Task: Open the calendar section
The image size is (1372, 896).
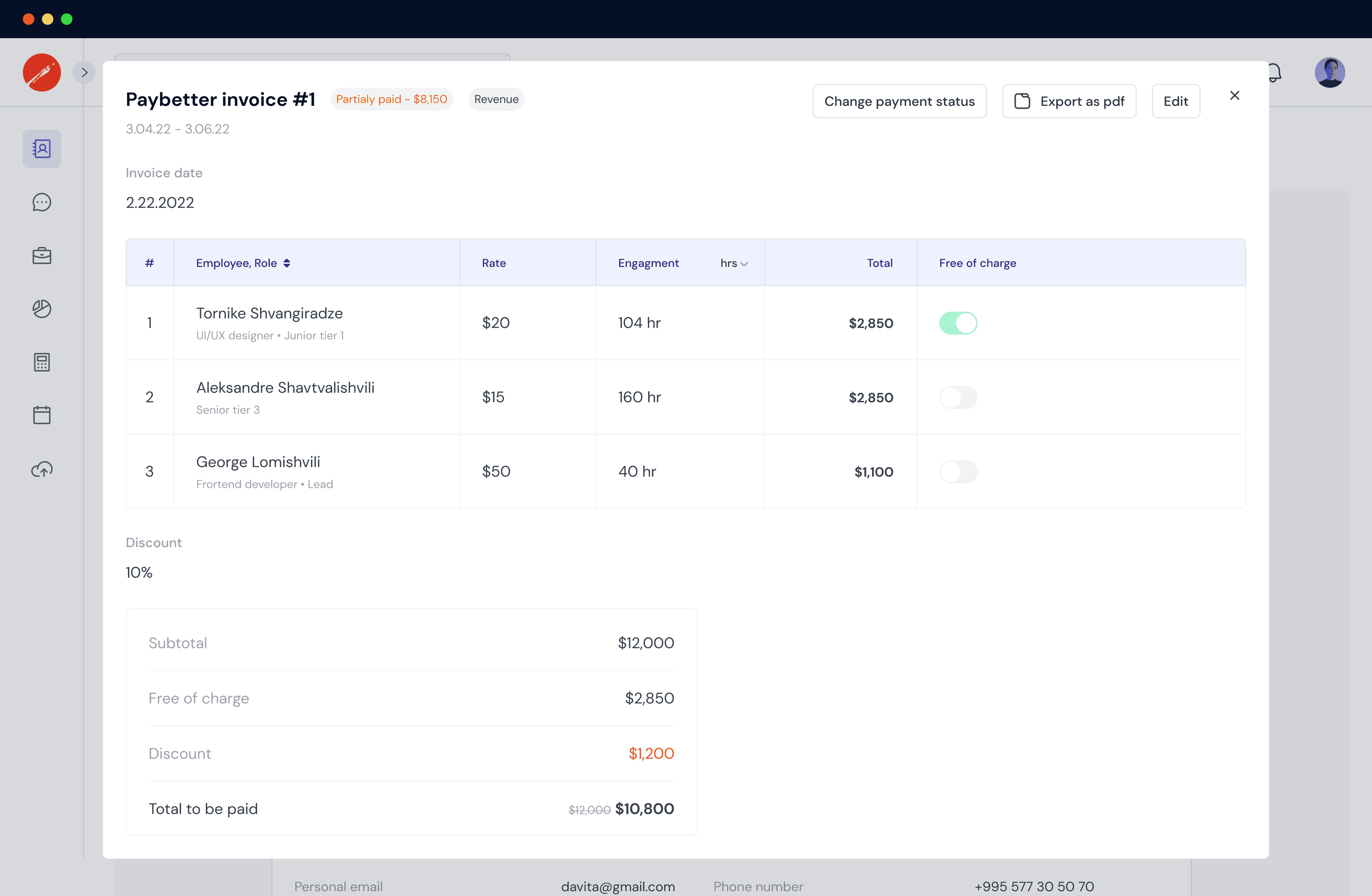Action: pyautogui.click(x=41, y=415)
